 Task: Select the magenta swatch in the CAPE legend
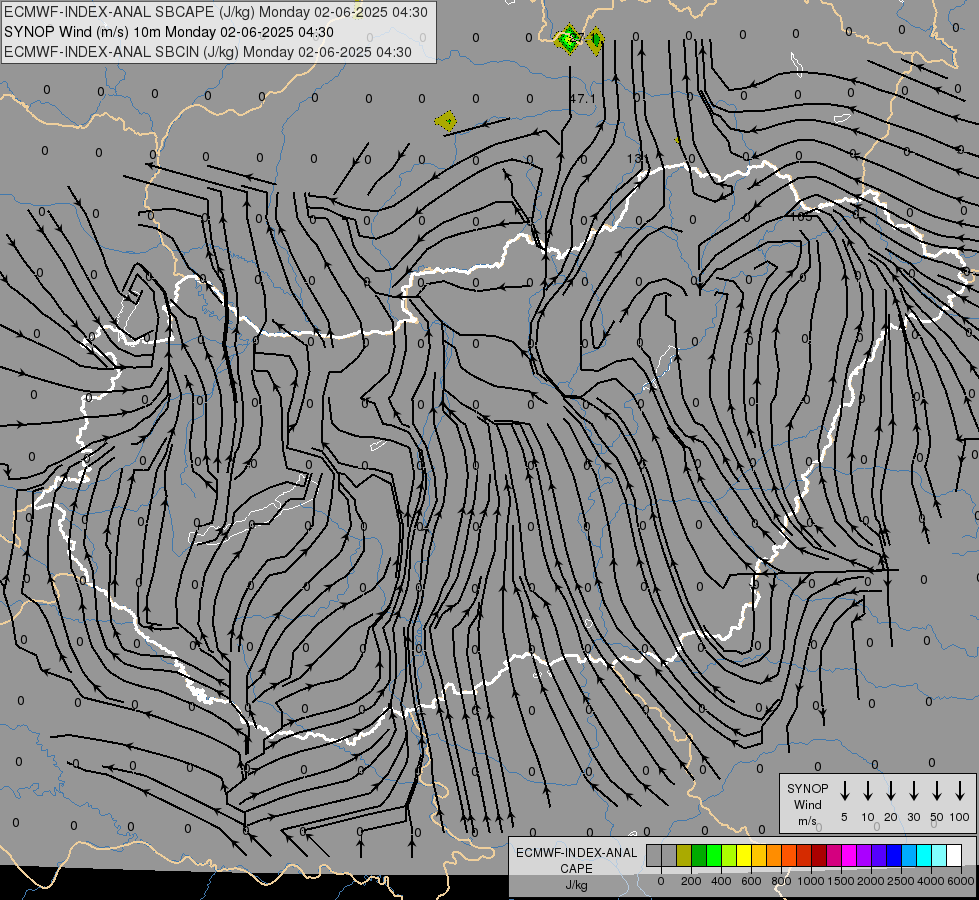tap(849, 855)
